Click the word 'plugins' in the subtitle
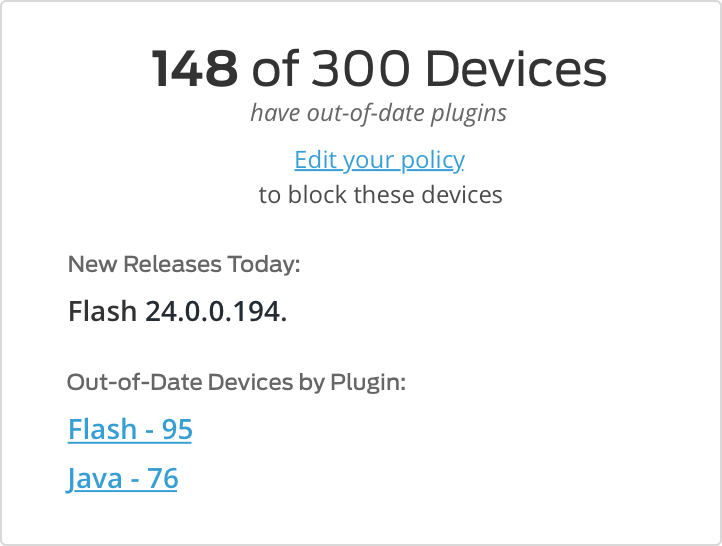The image size is (722, 546). point(470,113)
